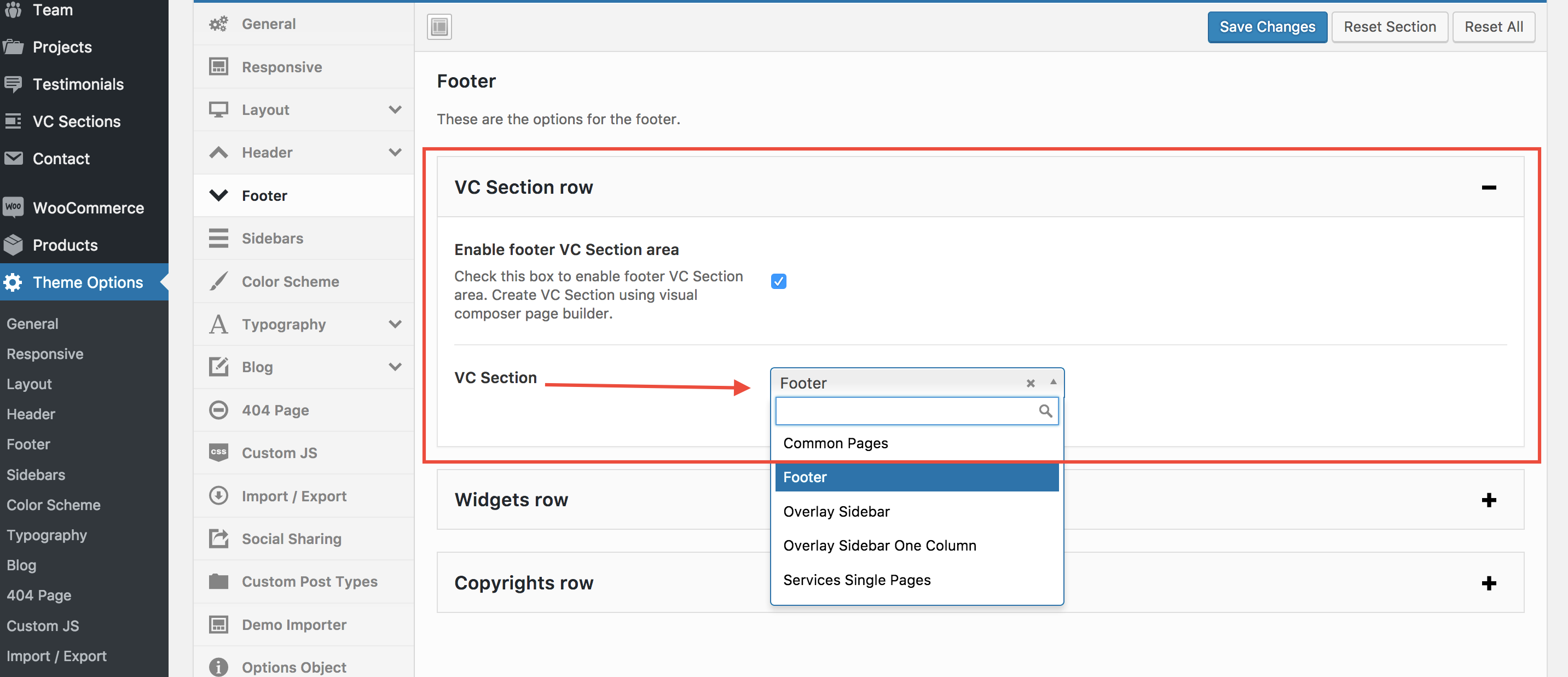Expand the Header submenu chevron

point(395,152)
